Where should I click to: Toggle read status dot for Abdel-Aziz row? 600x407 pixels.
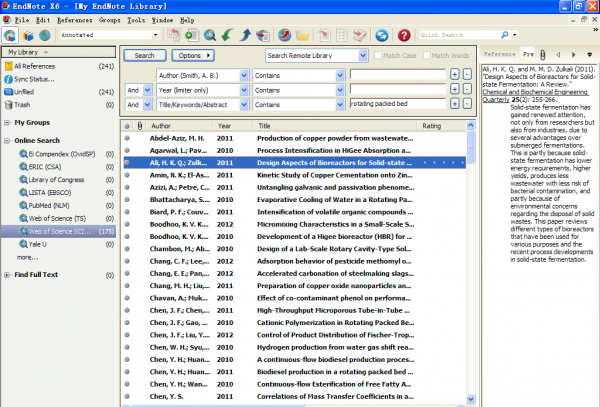point(127,138)
